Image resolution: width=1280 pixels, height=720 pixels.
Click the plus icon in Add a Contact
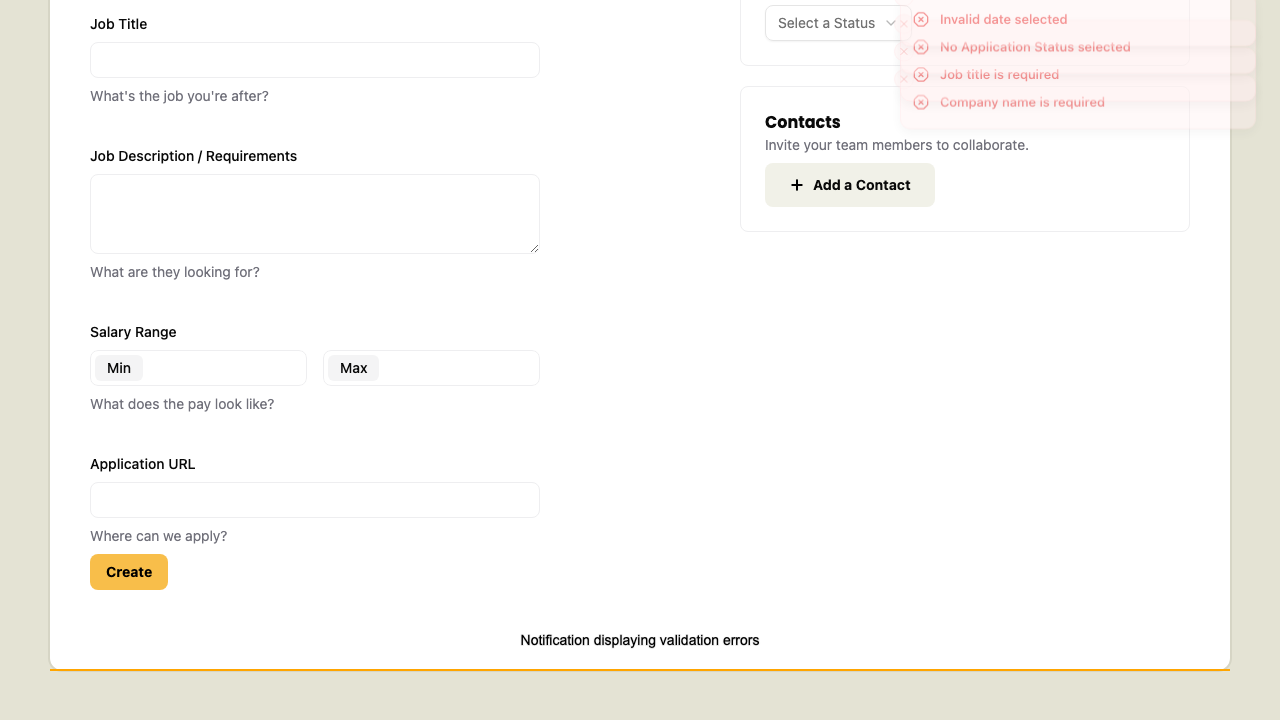797,185
